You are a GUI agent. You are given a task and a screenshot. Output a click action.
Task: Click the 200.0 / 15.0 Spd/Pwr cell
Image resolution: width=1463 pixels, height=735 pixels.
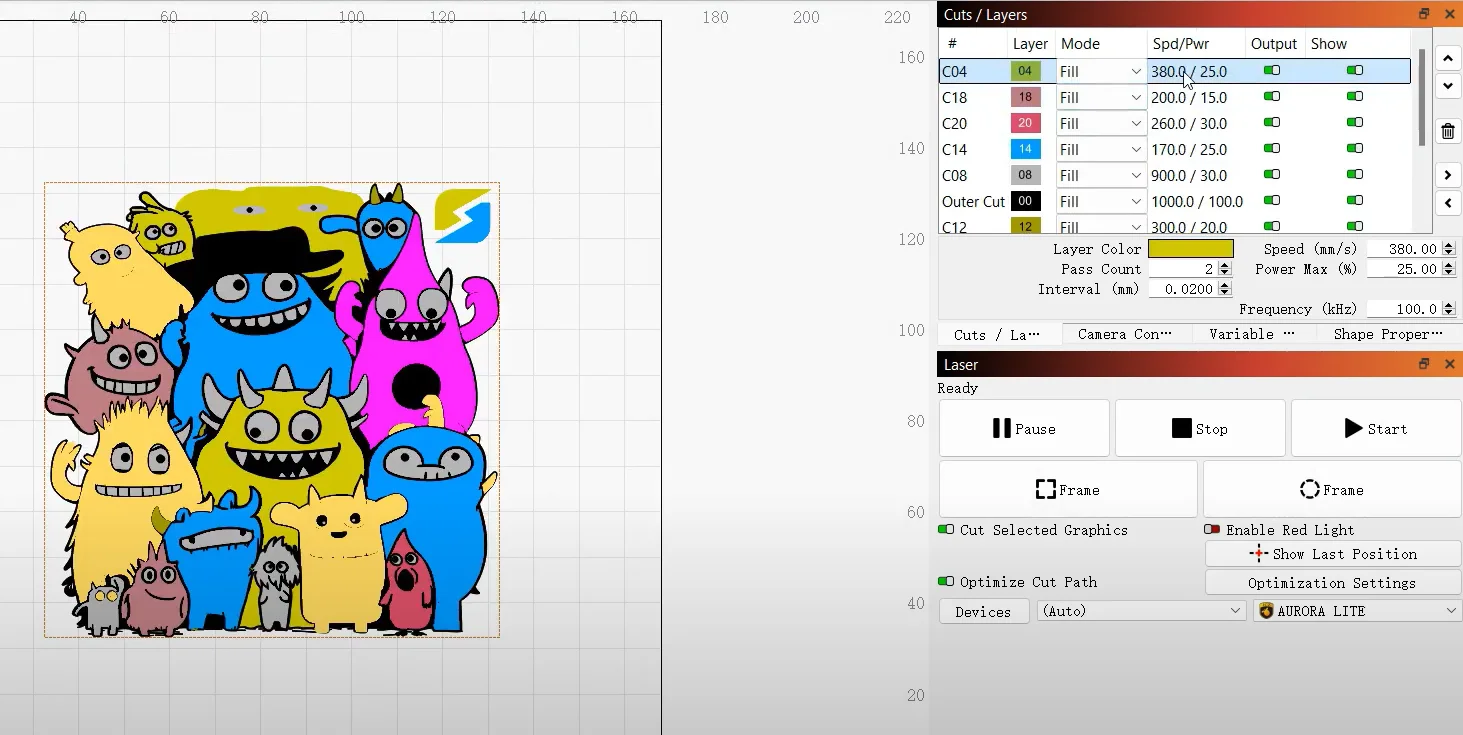click(1189, 97)
